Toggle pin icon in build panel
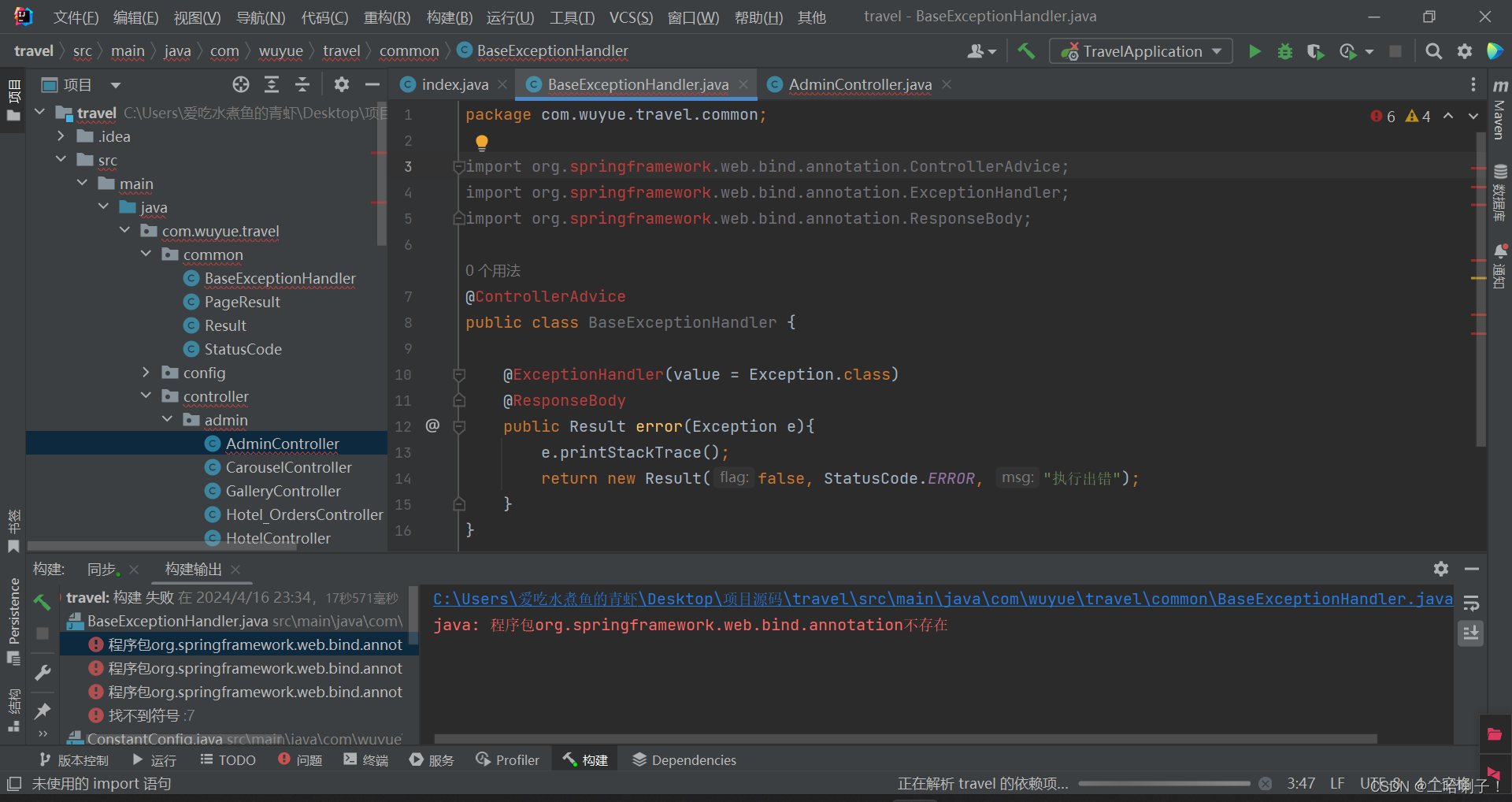Image resolution: width=1512 pixels, height=802 pixels. point(43,711)
